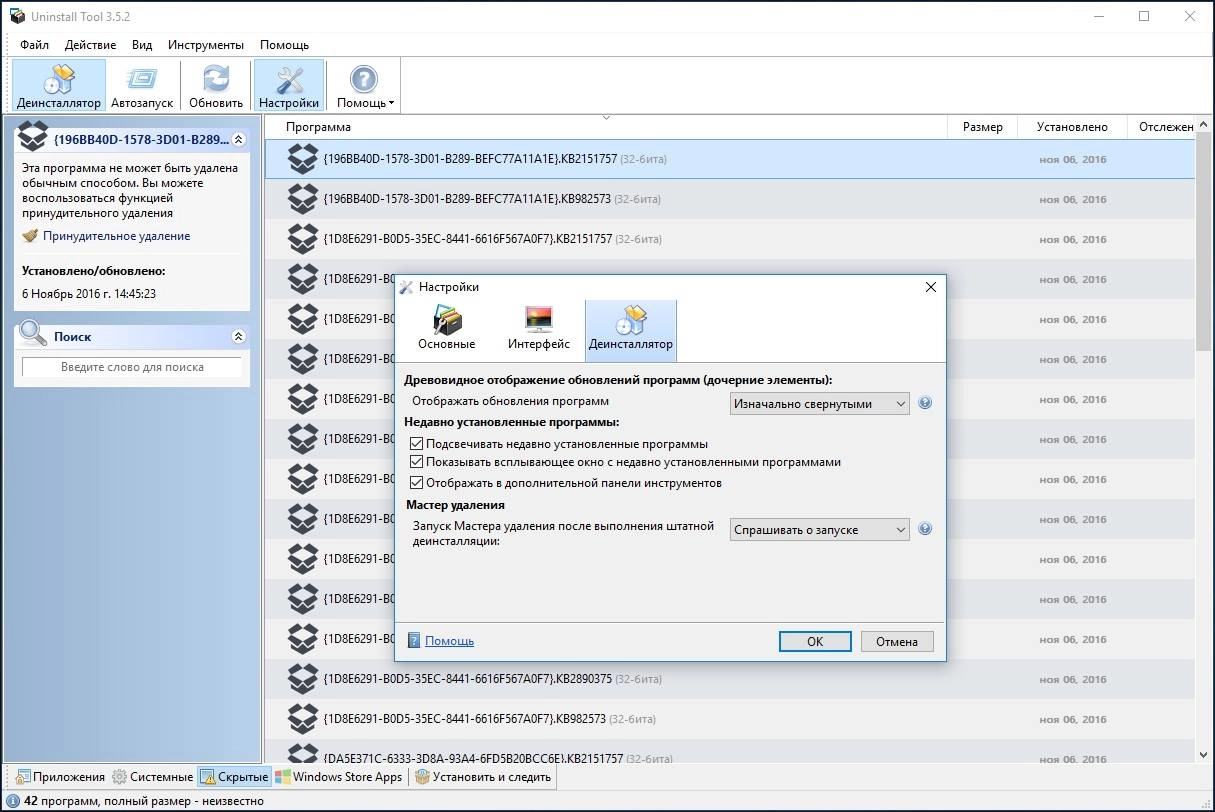
Task: Click Принудительное удаление link
Action: [x=116, y=236]
